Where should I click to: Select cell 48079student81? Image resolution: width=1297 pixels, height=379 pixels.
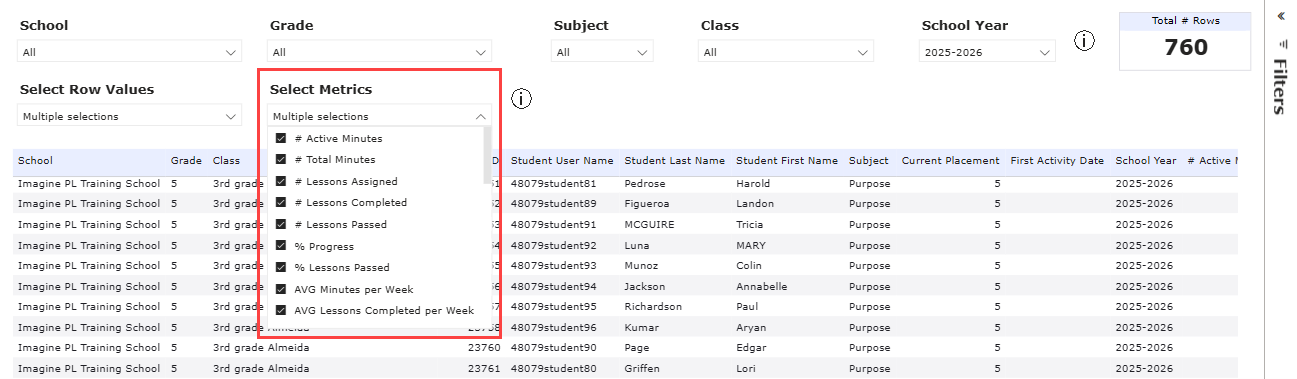pyautogui.click(x=553, y=183)
